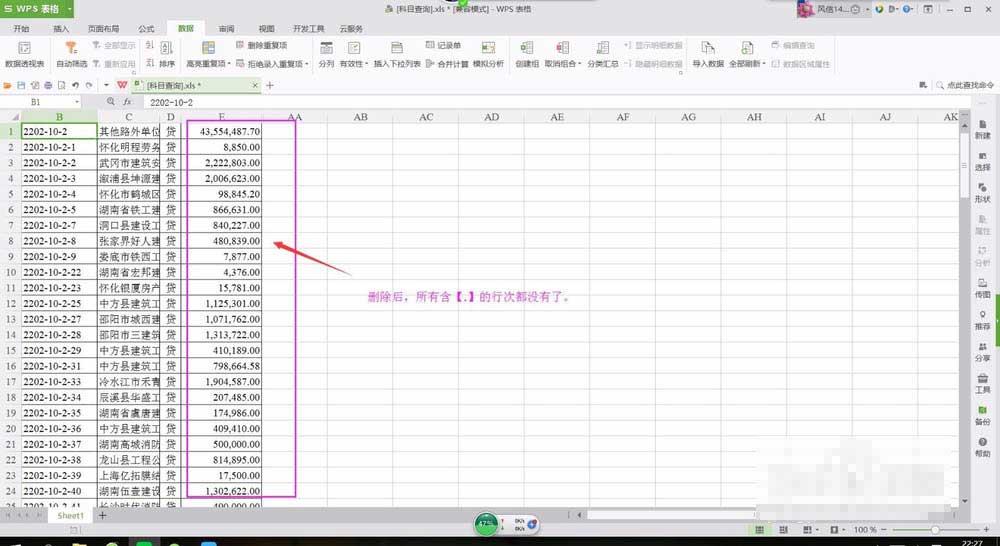Open the 数据透视表 pivot table tool
The image size is (1000, 546).
pyautogui.click(x=24, y=53)
